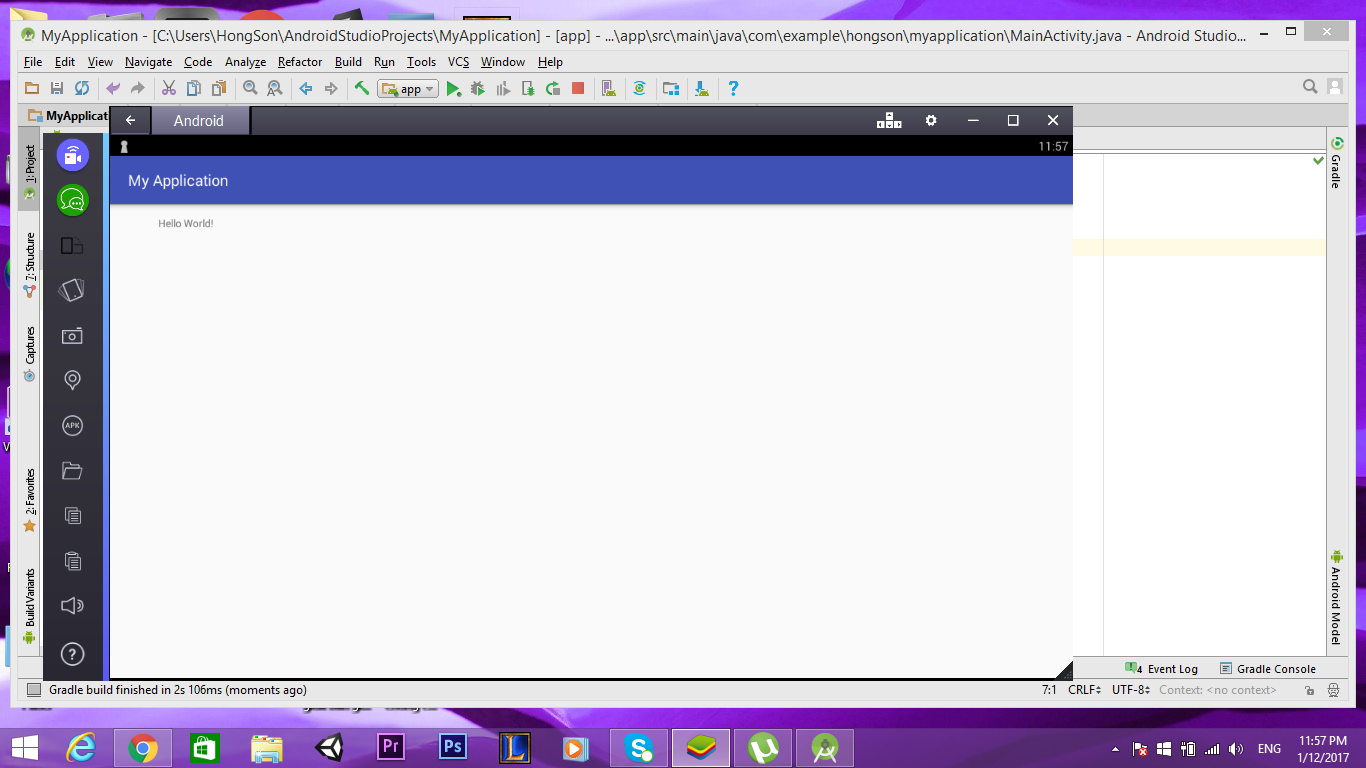Toggle the 2: Favorites tool window
The image size is (1366, 768).
tap(30, 499)
